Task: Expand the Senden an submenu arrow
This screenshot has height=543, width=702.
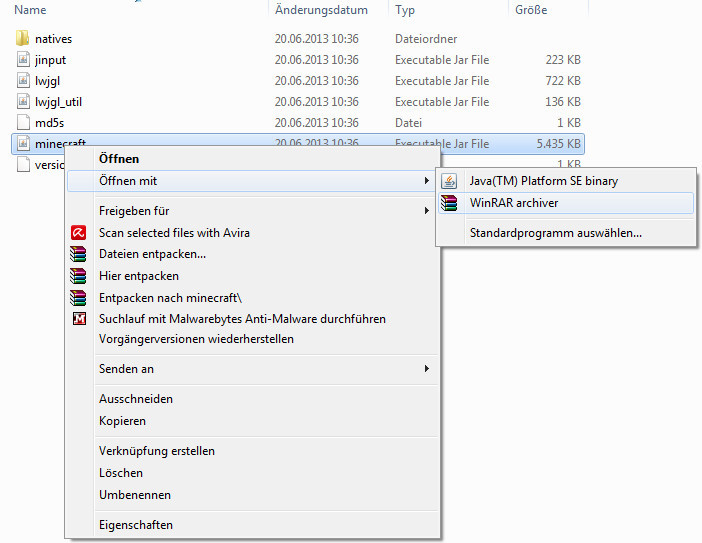Action: 427,369
